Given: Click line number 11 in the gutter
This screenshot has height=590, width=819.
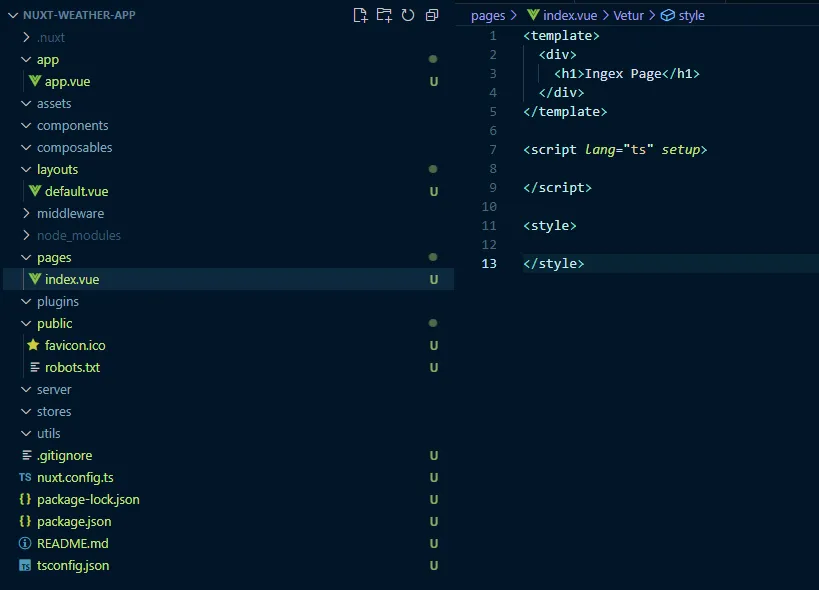Looking at the screenshot, I should point(489,226).
